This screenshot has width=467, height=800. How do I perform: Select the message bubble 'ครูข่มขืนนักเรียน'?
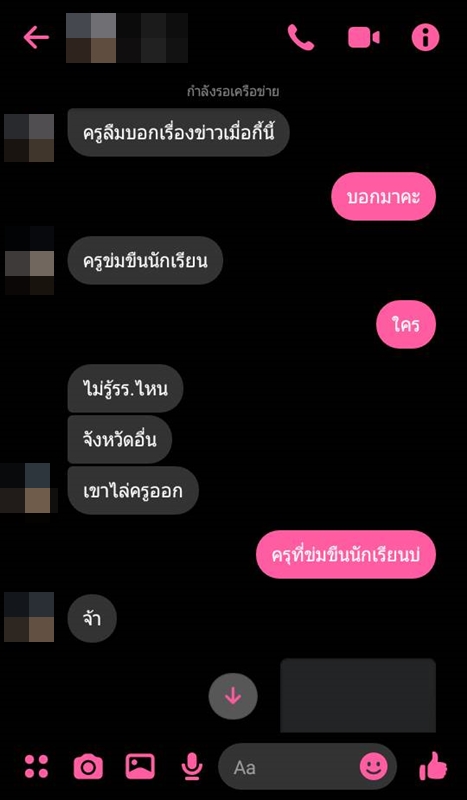pos(145,260)
